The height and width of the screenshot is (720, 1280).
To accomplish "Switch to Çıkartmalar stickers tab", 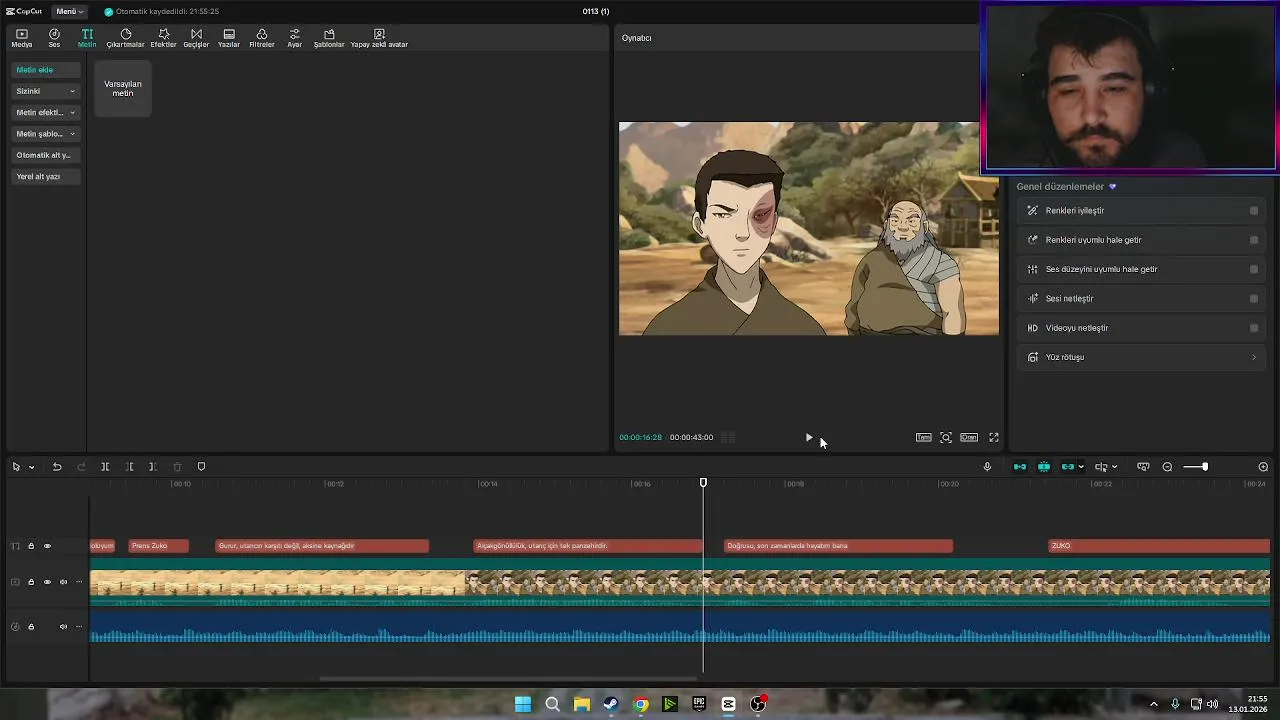I will (x=126, y=38).
